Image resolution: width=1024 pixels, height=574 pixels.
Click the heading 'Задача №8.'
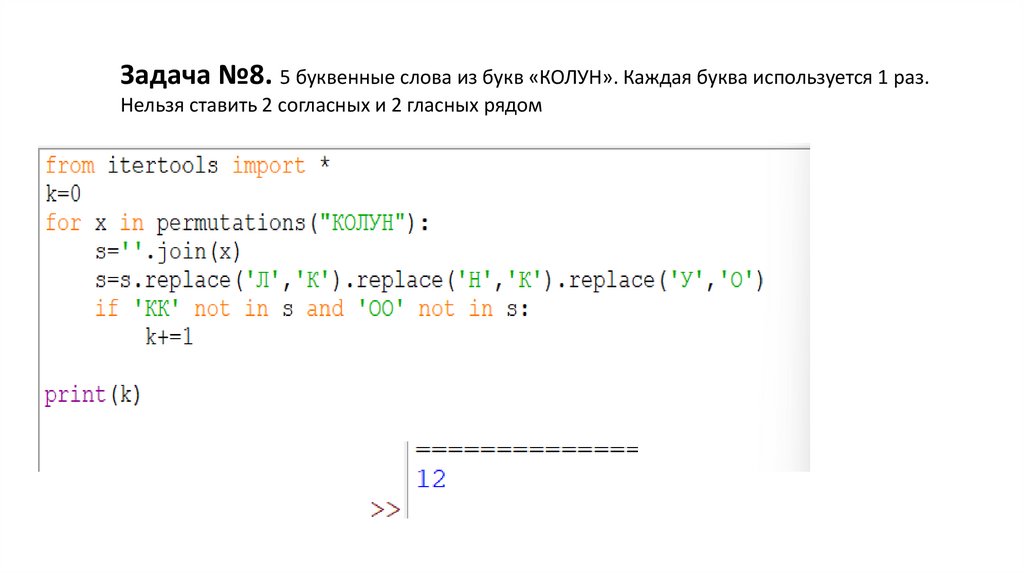pos(196,76)
